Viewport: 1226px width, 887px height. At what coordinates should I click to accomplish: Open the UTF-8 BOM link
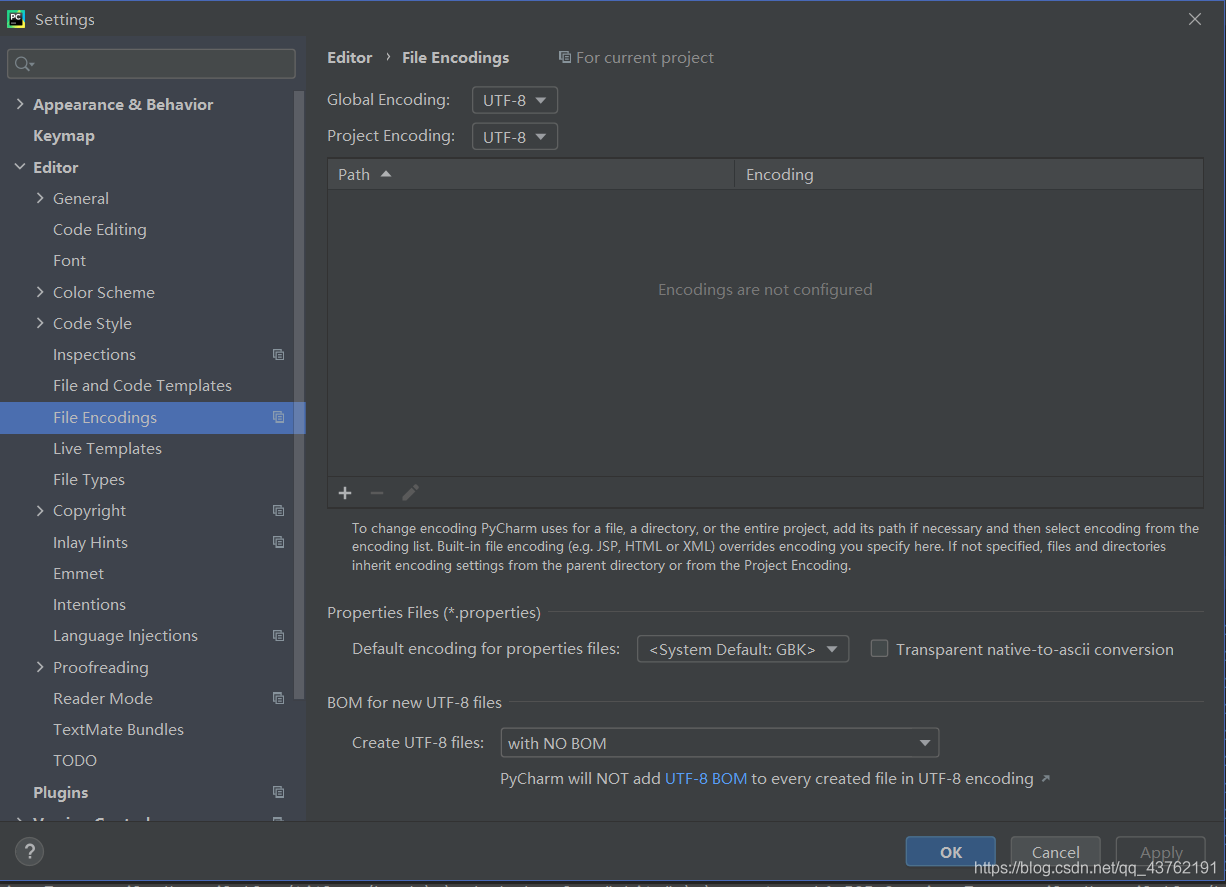coord(706,779)
